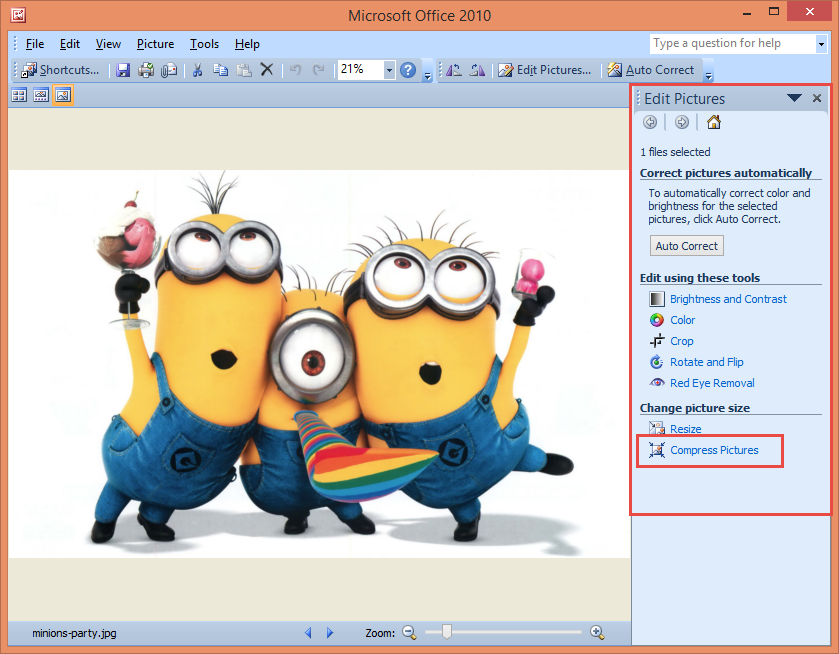Click the '1 files selected' text
Screen dimensions: 839x654
tap(675, 152)
